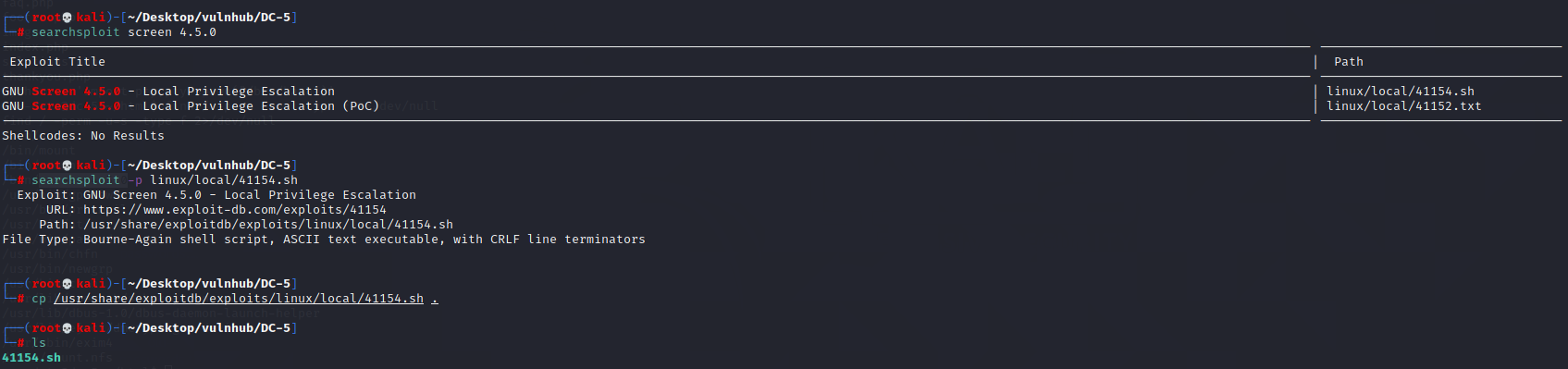Click the ~/Desktop/vulnhub/DC-5 directory in last prompt

(x=209, y=328)
